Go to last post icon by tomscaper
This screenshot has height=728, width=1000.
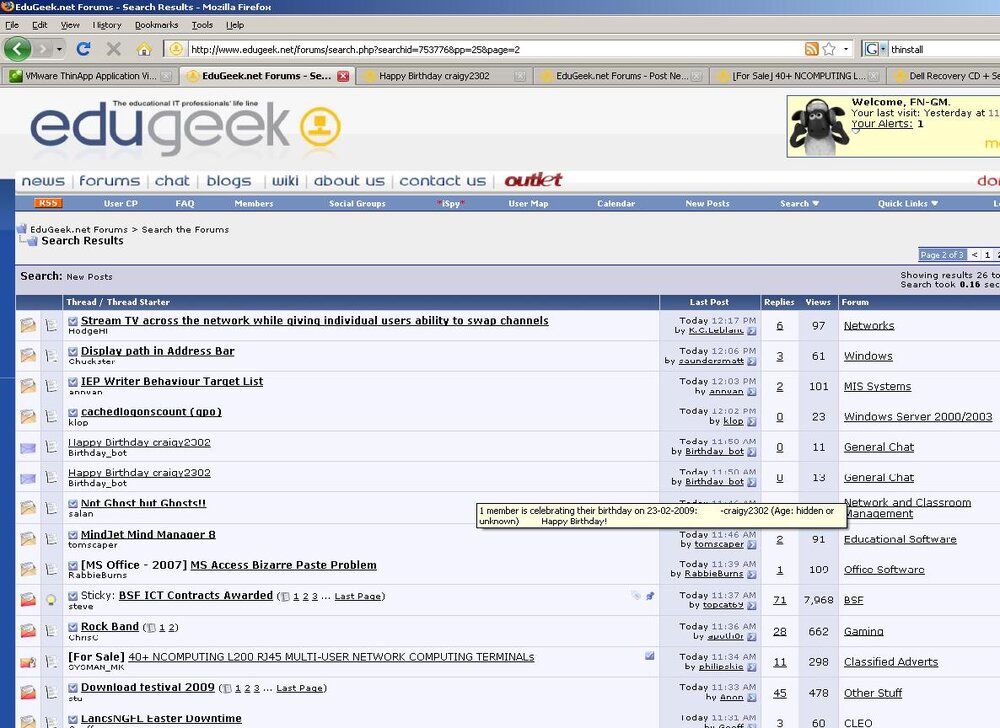tap(751, 544)
